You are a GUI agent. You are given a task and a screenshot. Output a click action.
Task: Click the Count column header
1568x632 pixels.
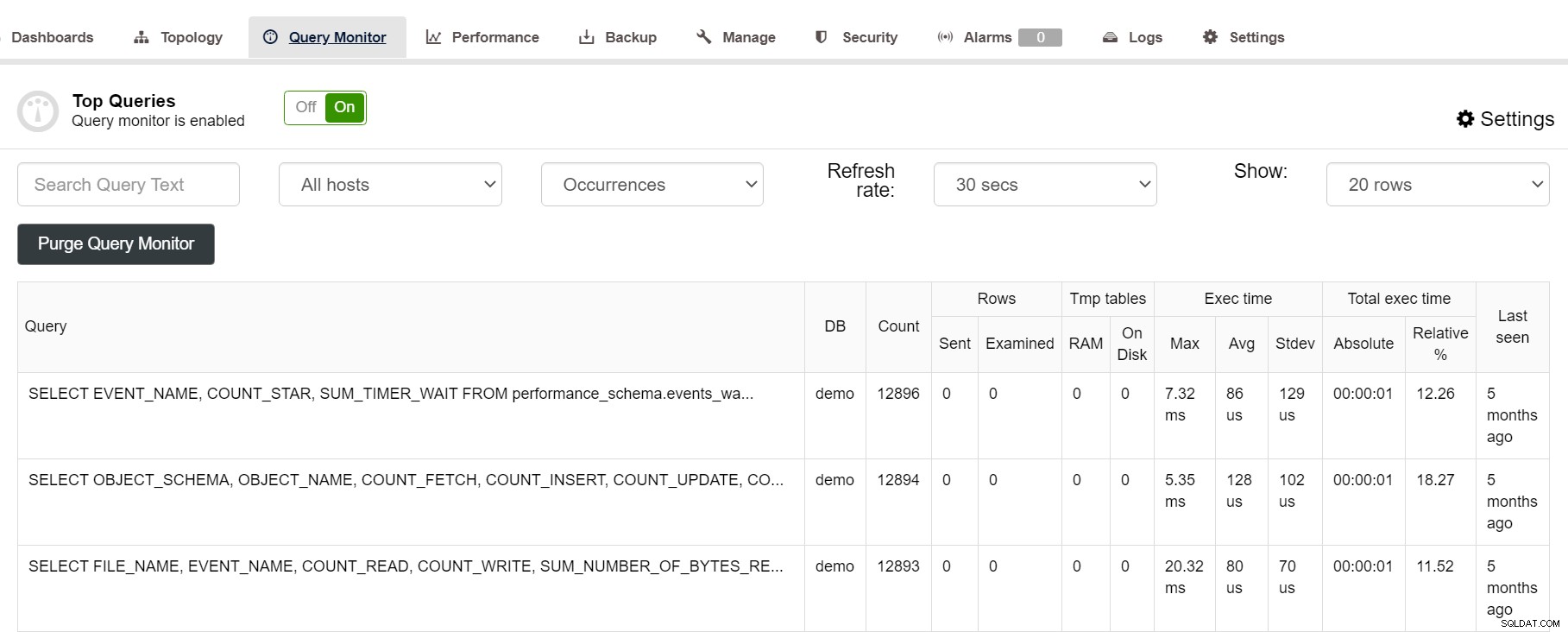[898, 326]
